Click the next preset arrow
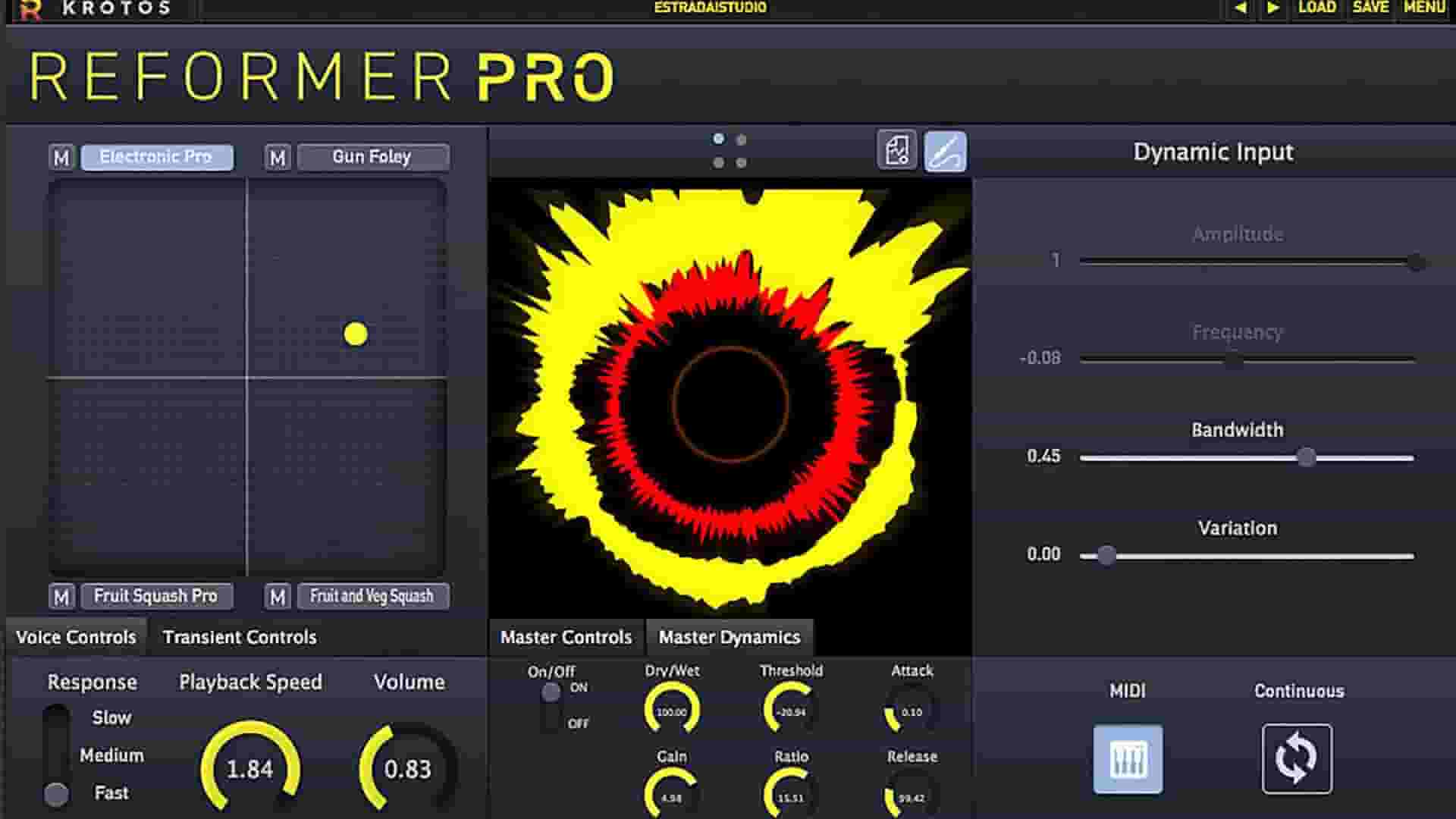Screen dimensions: 1456x819 coord(1272,8)
